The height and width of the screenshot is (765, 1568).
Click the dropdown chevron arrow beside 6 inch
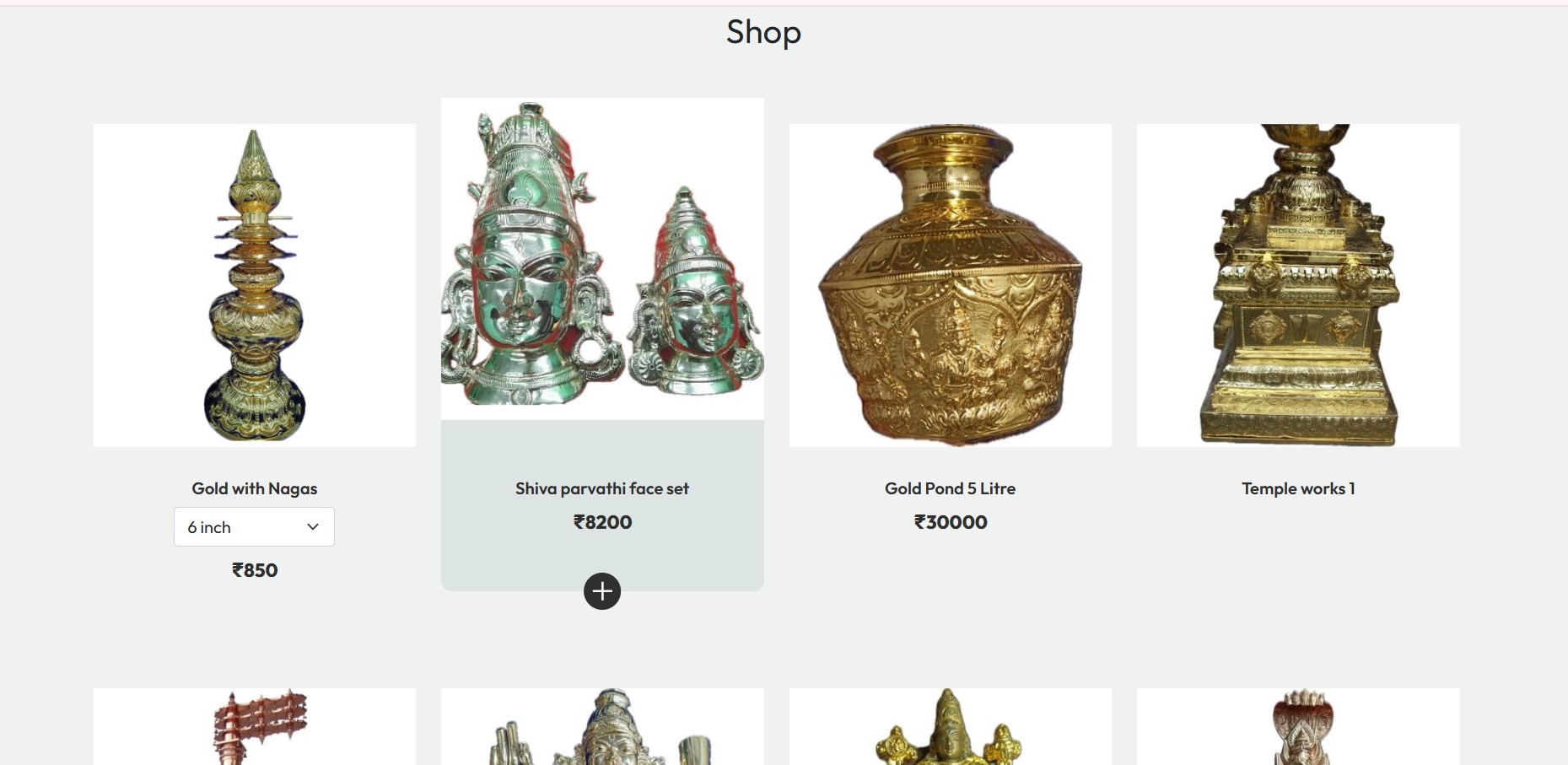point(313,527)
